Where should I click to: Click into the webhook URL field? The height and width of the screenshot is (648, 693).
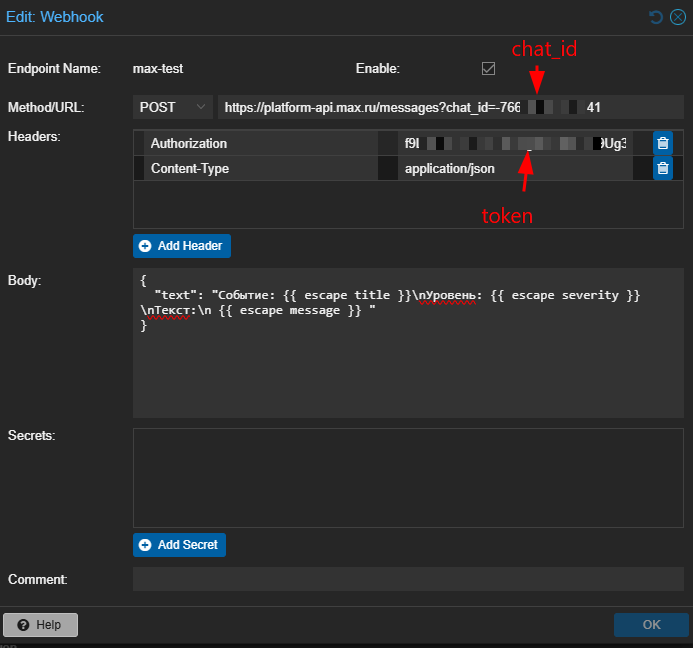click(x=451, y=107)
